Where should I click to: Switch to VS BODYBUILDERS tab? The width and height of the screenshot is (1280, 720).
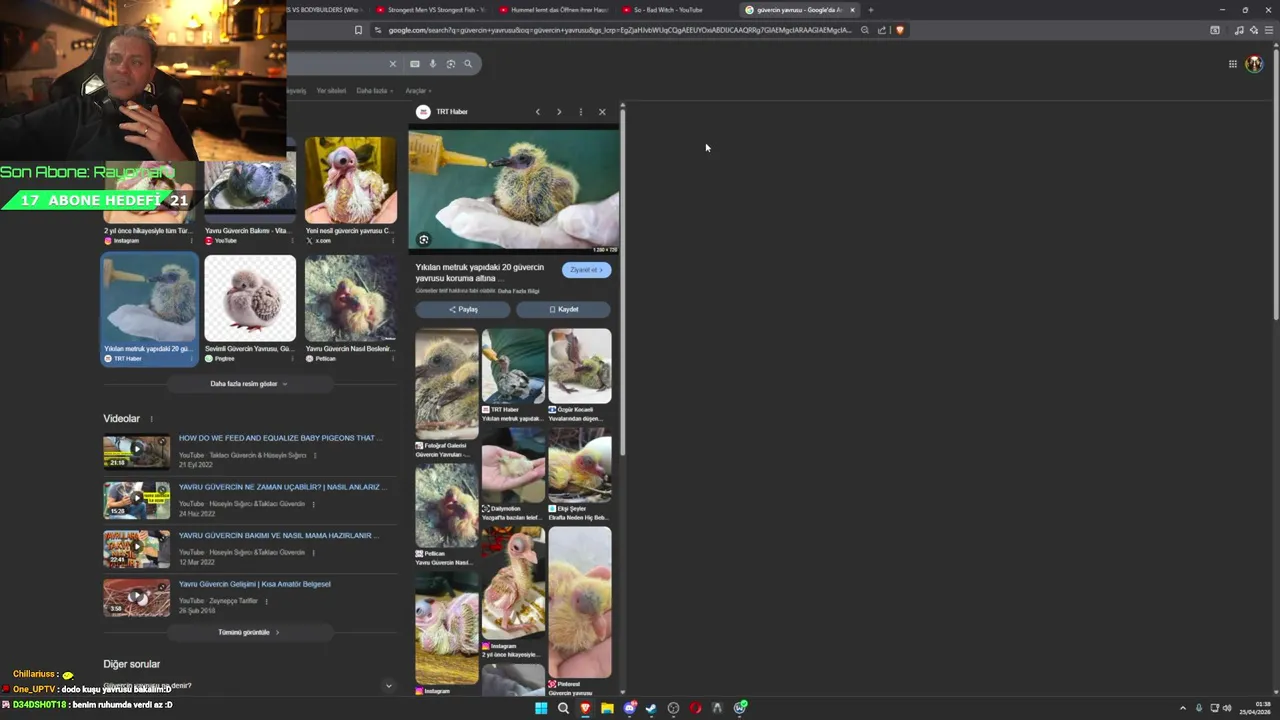click(x=327, y=10)
